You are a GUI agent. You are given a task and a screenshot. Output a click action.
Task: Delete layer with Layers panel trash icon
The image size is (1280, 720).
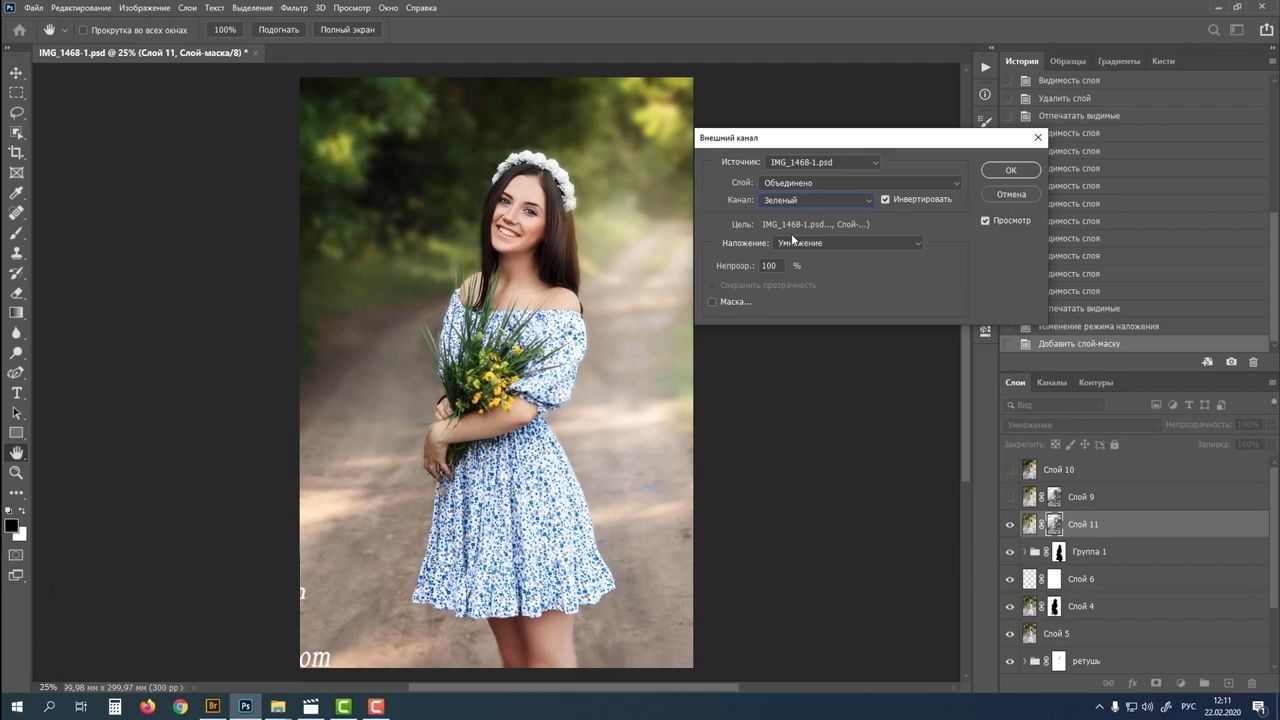point(1252,684)
